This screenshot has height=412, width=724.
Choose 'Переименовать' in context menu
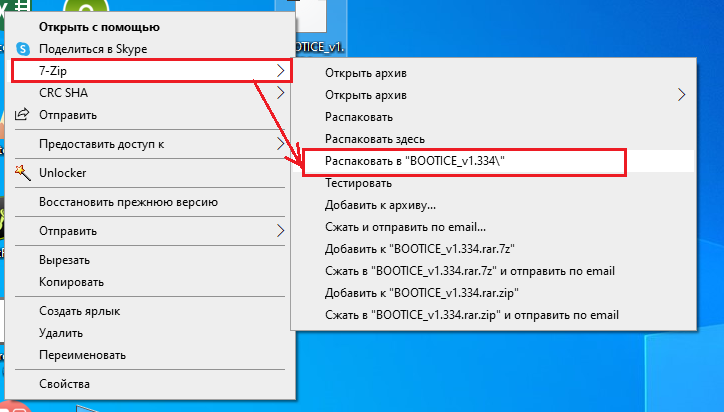82,355
